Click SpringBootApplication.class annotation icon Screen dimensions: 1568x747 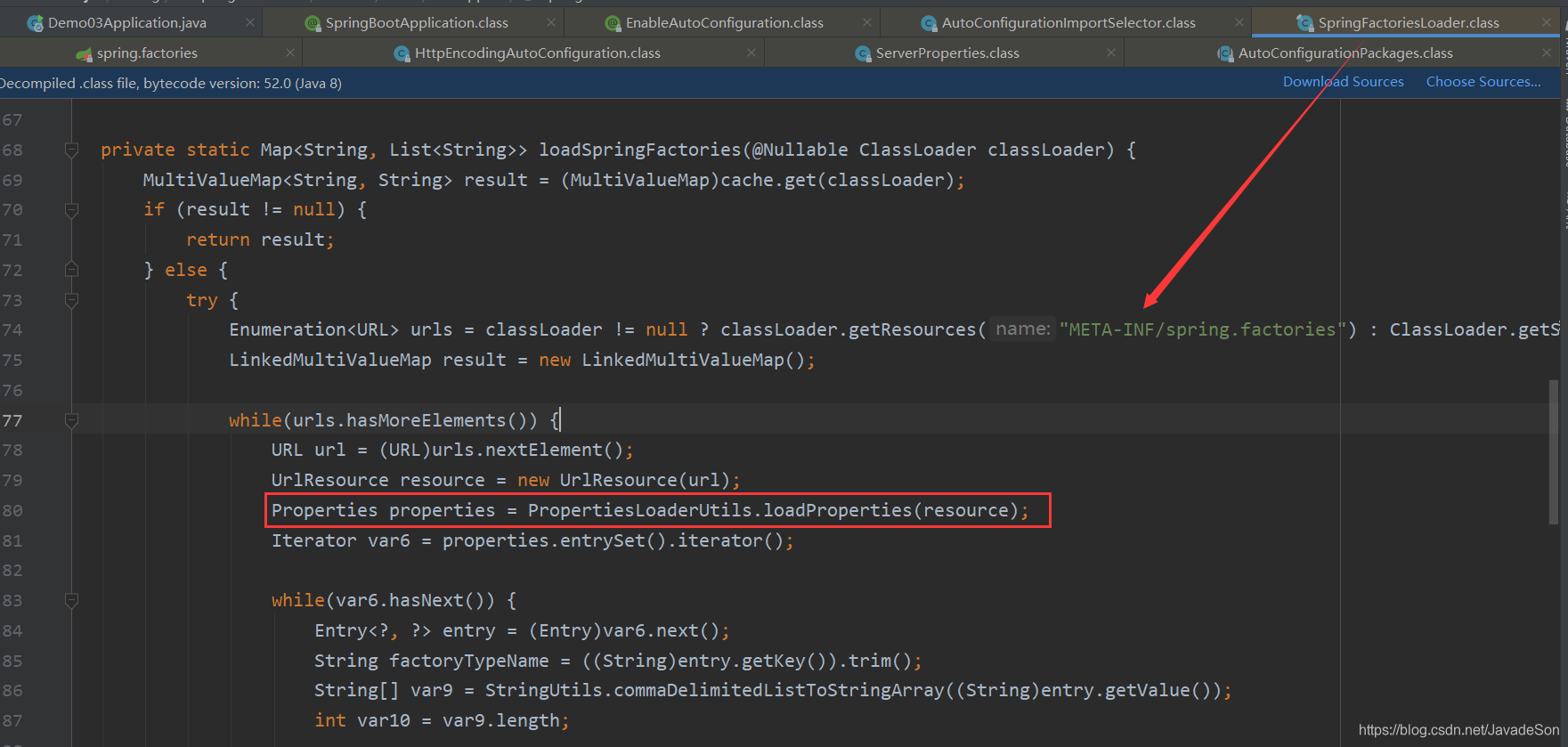pyautogui.click(x=313, y=23)
